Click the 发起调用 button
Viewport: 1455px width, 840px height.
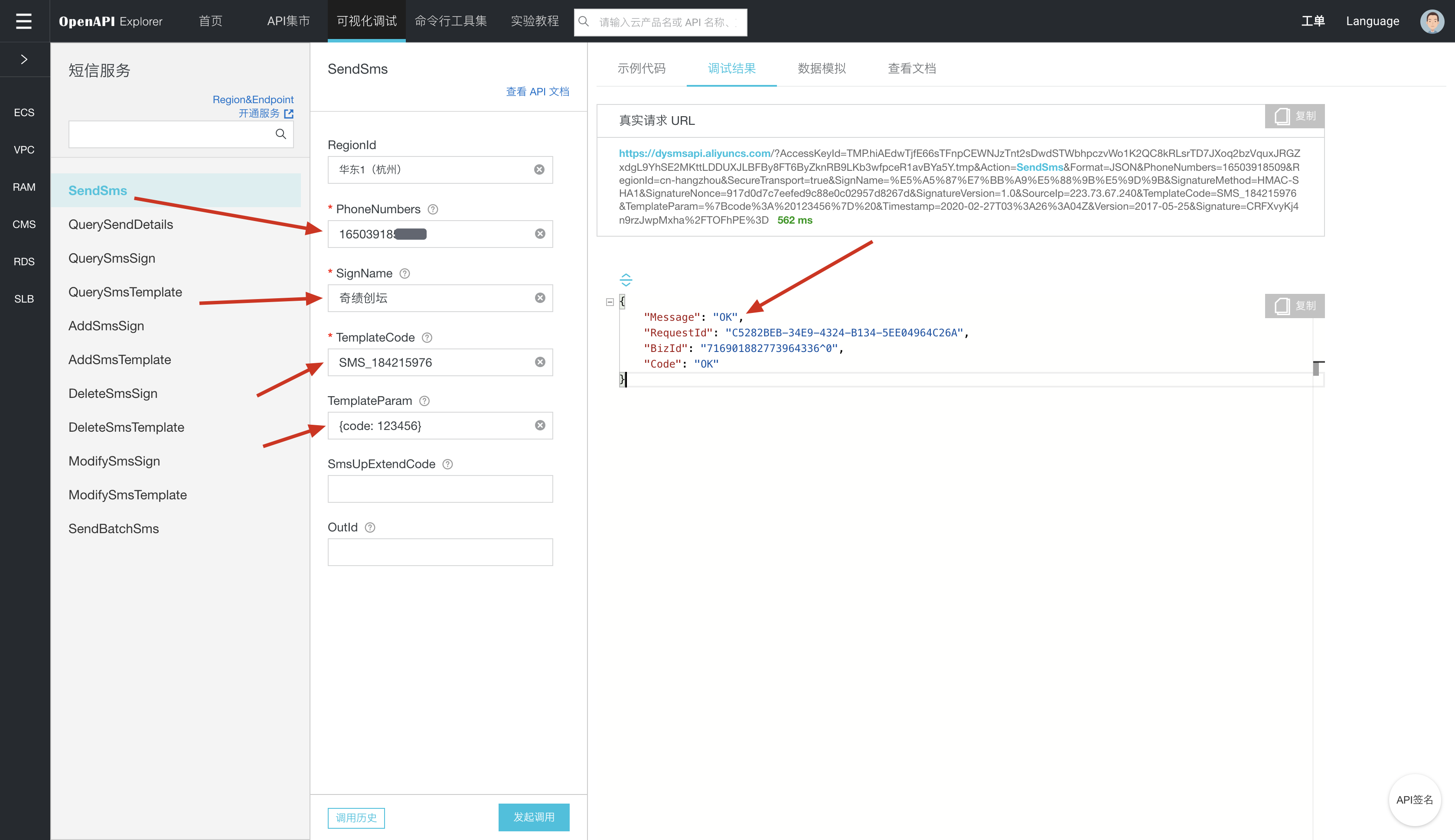pos(533,817)
